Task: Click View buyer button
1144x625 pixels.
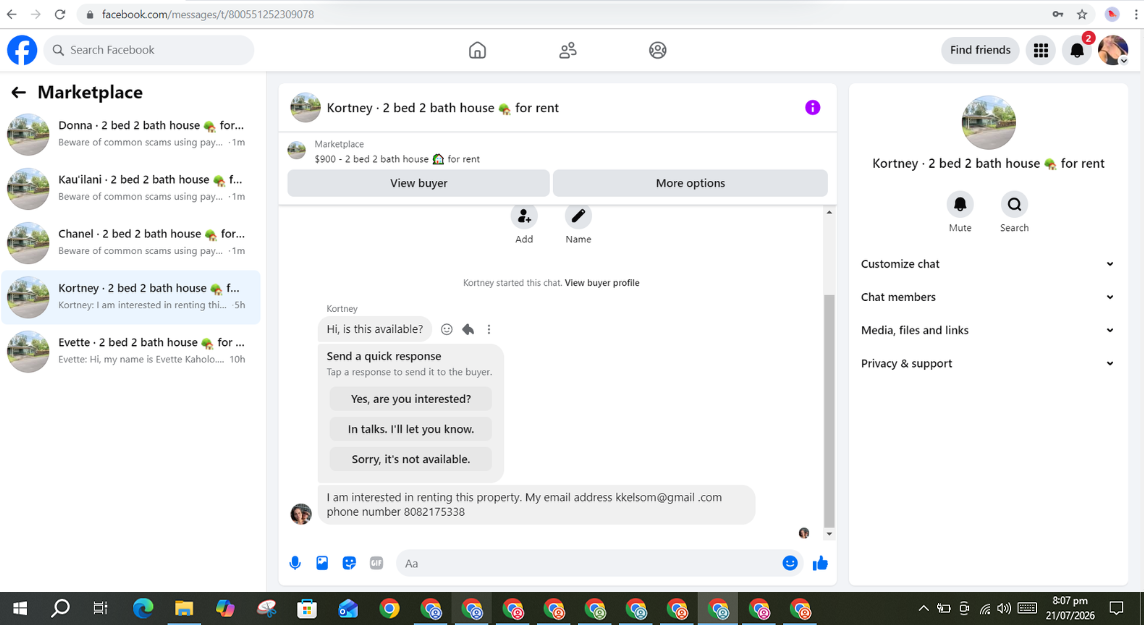Action: [418, 184]
